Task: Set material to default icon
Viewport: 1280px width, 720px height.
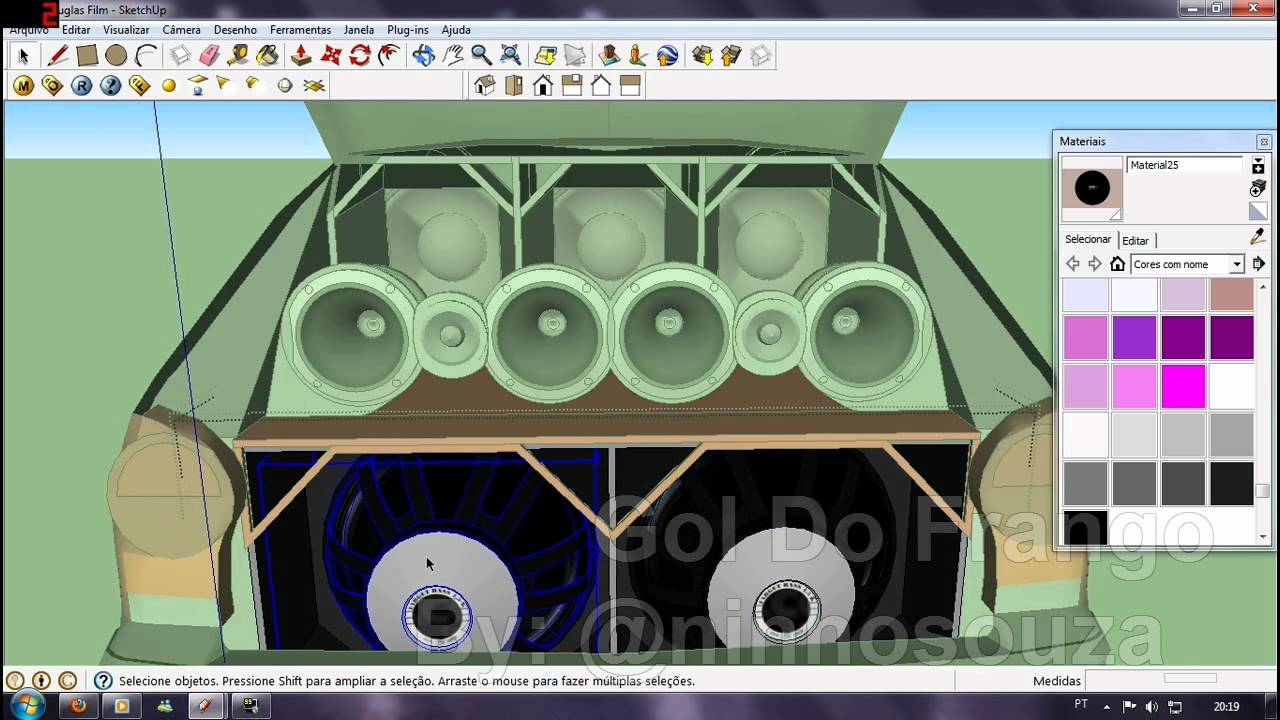Action: pyautogui.click(x=1258, y=211)
